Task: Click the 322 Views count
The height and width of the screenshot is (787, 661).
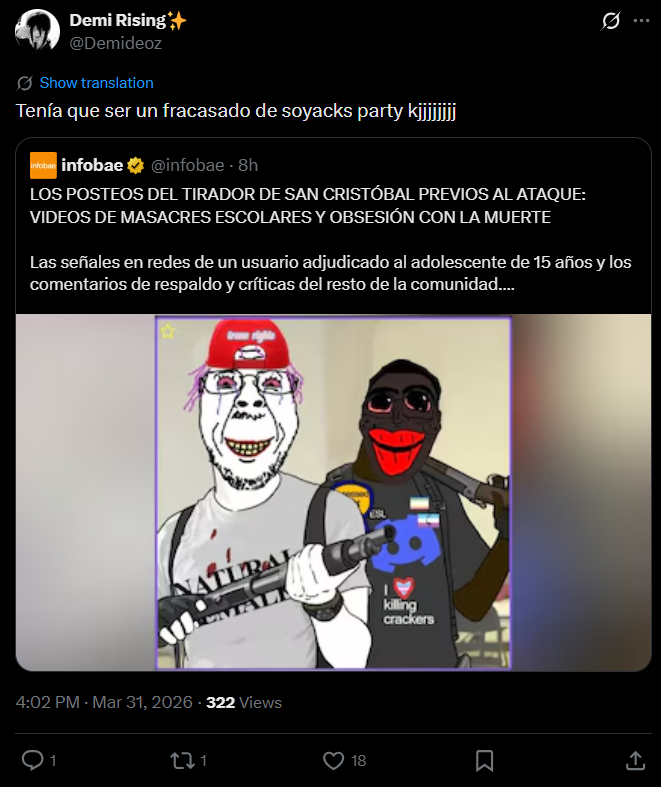Action: click(243, 702)
